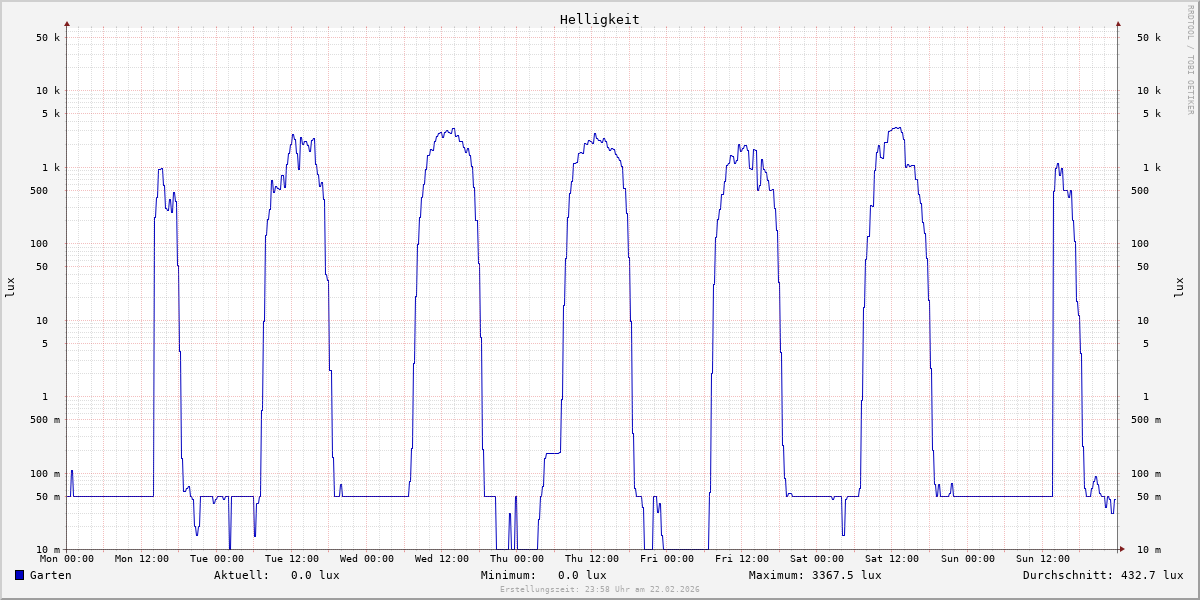Screen dimensions: 1200x600
Task: Click the red arrow atop the right y-axis
Action: pos(1118,23)
